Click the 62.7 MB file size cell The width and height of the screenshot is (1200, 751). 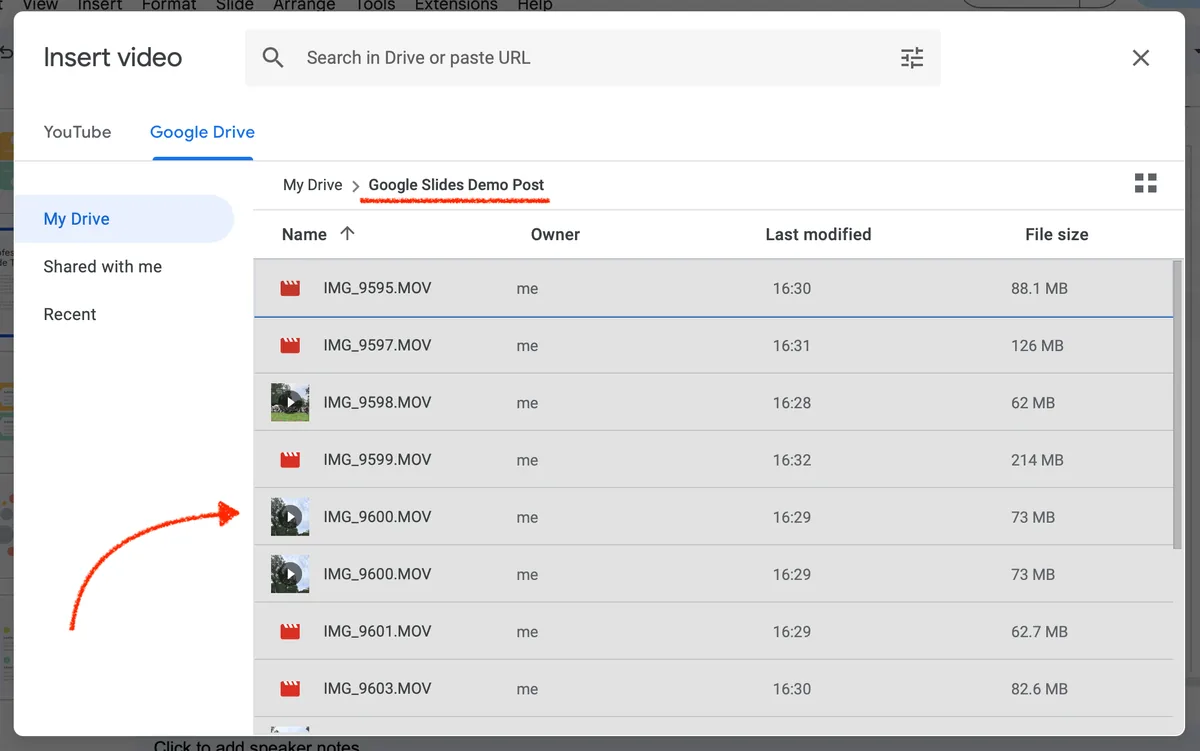click(x=1039, y=632)
